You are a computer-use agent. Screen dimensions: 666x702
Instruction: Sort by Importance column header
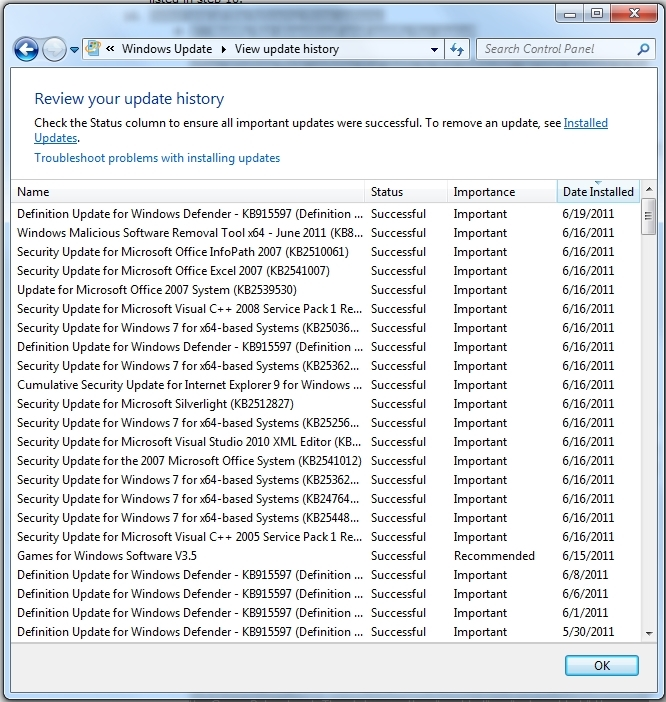[x=500, y=192]
